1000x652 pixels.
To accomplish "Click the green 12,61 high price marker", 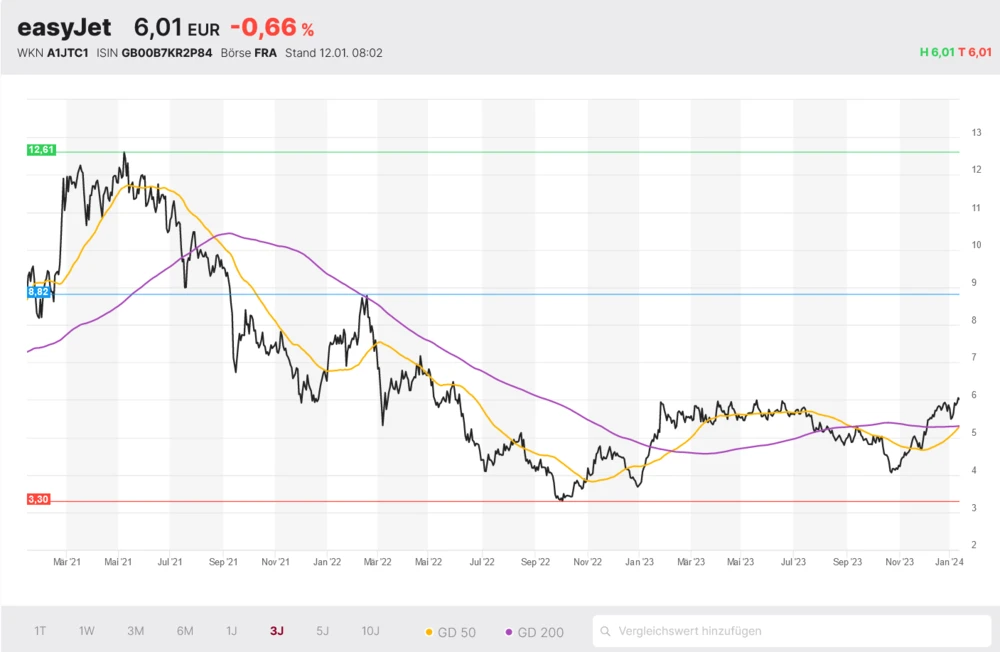I will [x=41, y=150].
